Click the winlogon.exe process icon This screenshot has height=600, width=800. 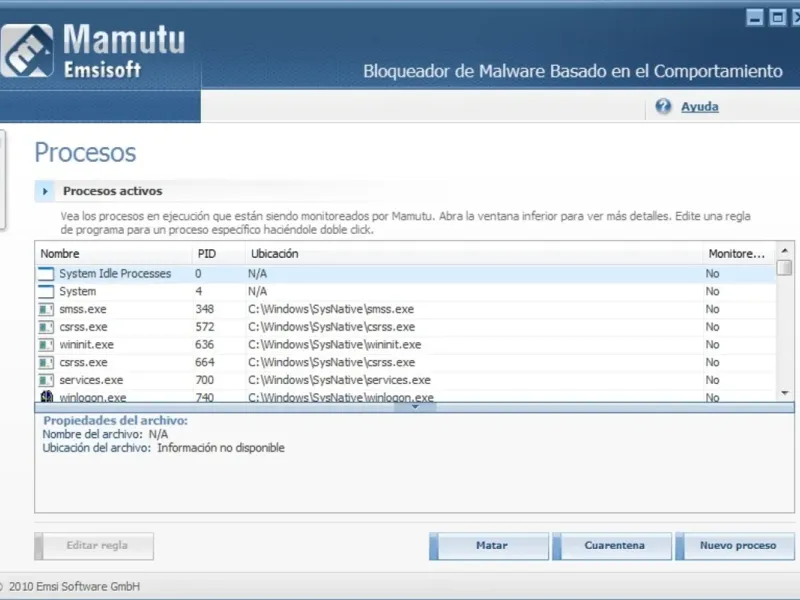point(46,396)
